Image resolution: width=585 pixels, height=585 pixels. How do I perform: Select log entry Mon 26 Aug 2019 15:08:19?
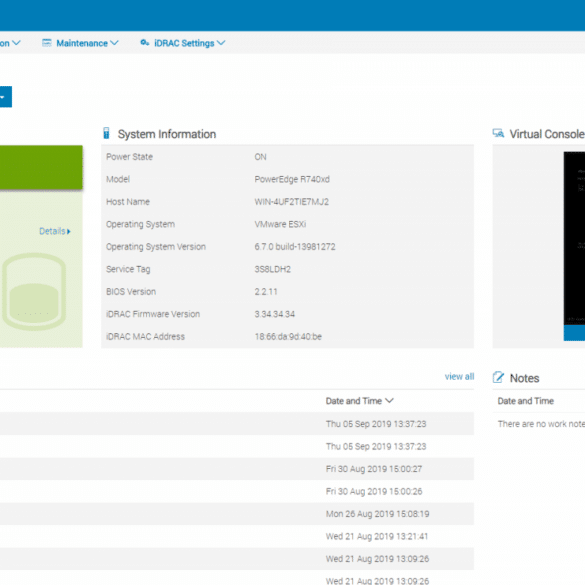coord(378,514)
